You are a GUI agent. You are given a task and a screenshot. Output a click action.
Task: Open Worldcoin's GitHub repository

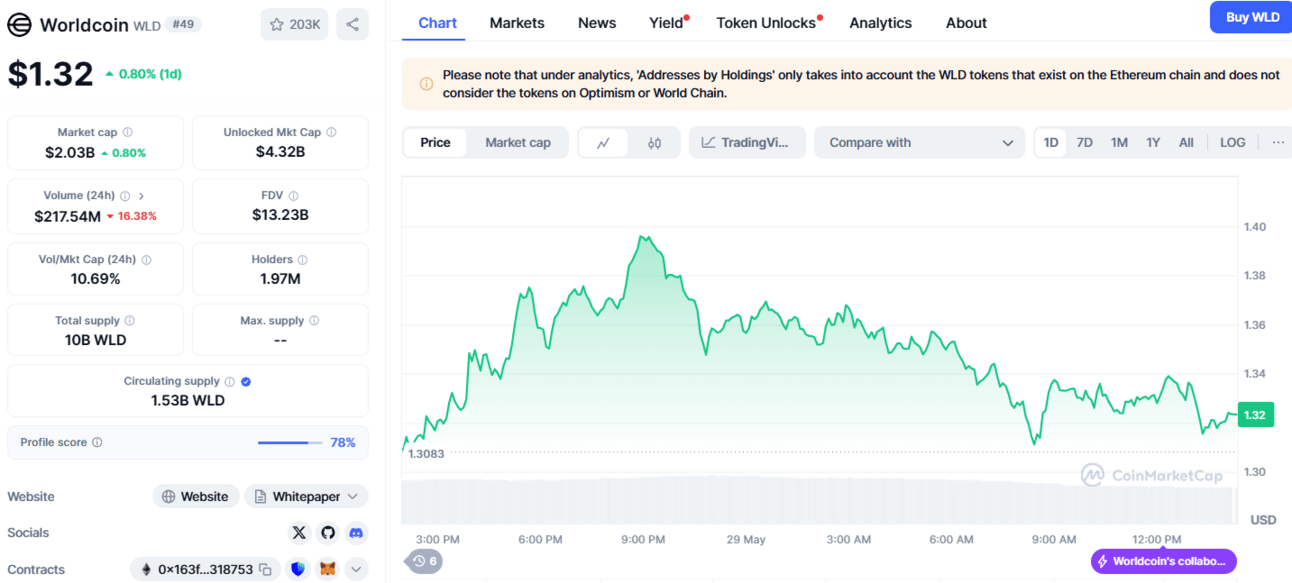coord(328,533)
